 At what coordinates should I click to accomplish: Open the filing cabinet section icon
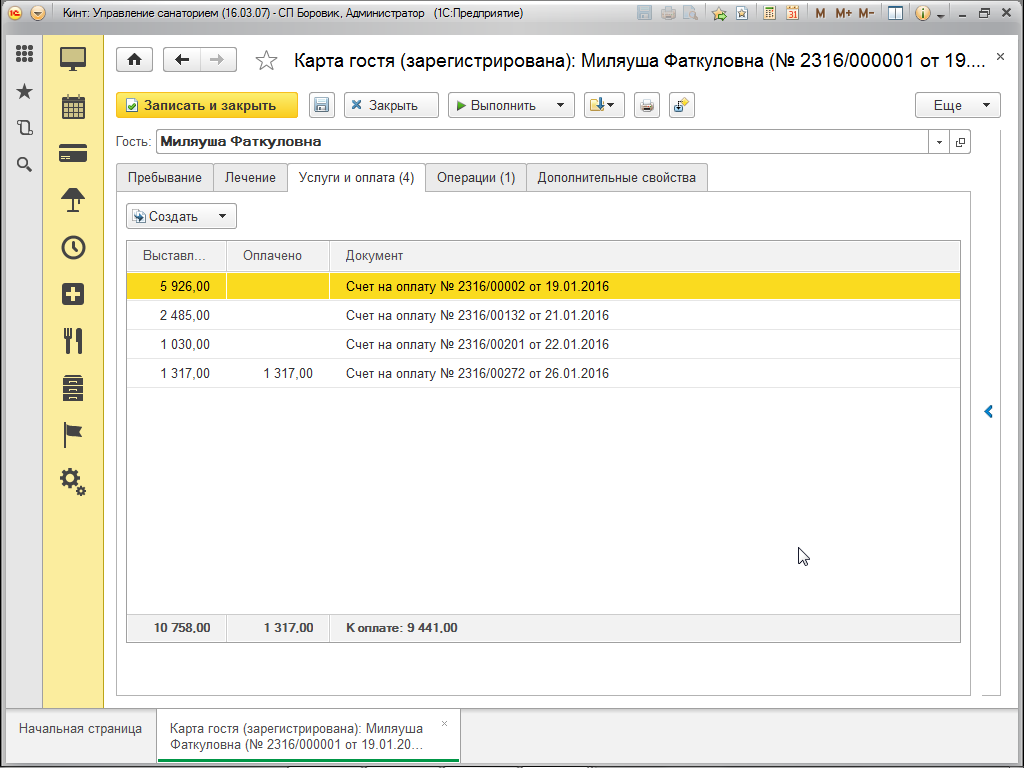[x=73, y=388]
